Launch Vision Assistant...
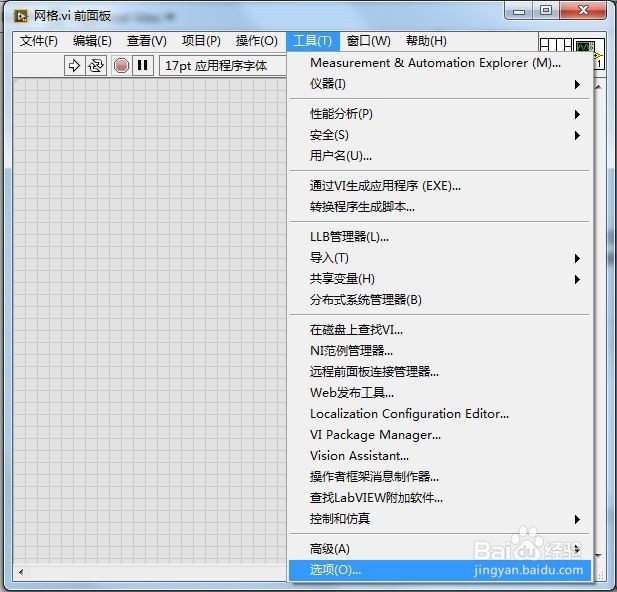The height and width of the screenshot is (592, 617). coord(440,456)
